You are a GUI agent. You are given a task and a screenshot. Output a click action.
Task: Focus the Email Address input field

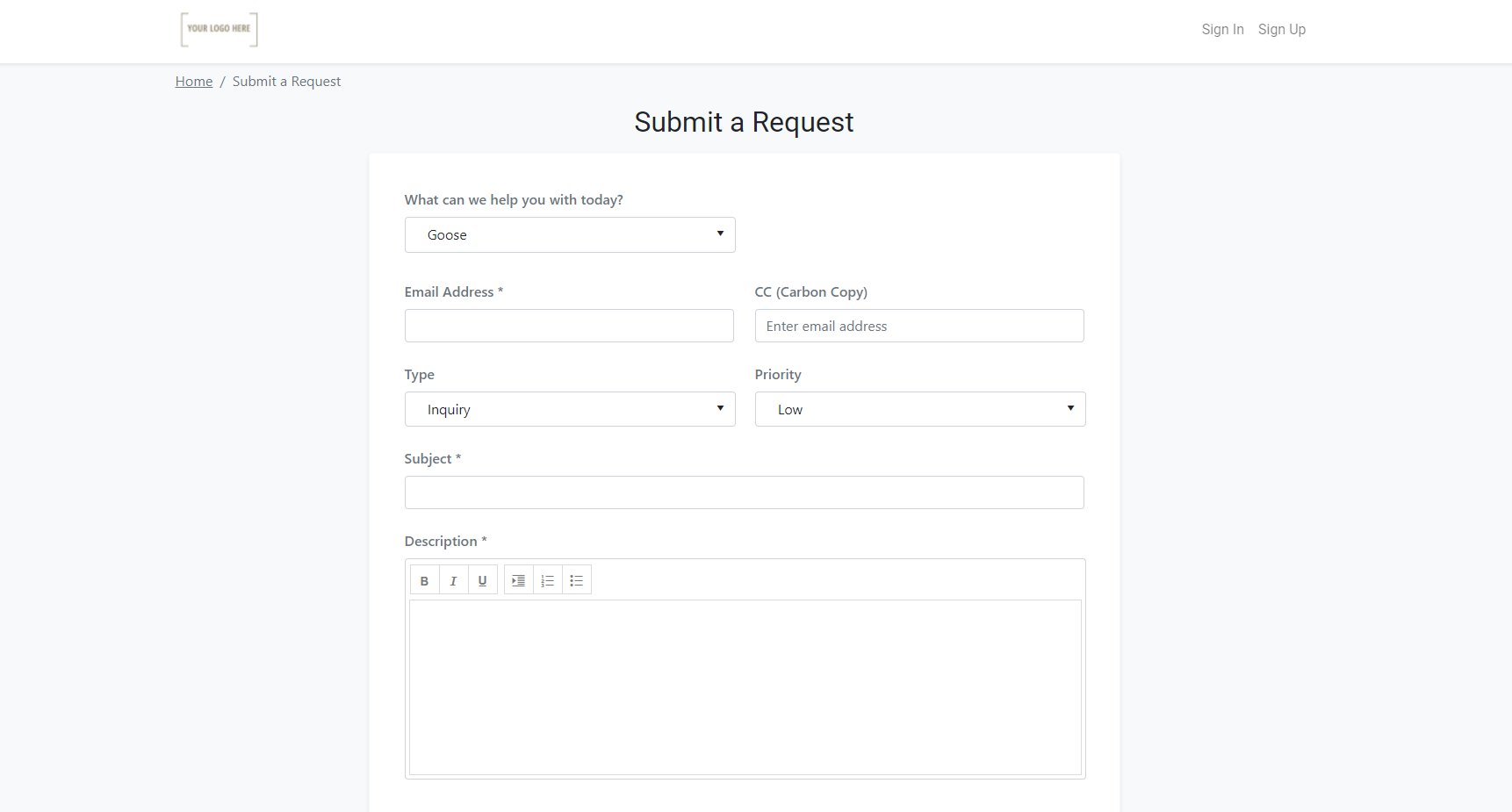coord(569,326)
